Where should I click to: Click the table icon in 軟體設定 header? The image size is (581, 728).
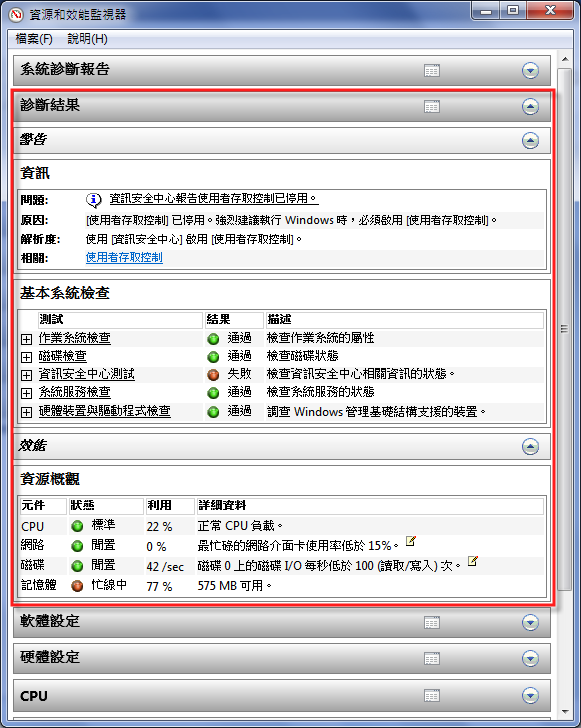click(431, 623)
